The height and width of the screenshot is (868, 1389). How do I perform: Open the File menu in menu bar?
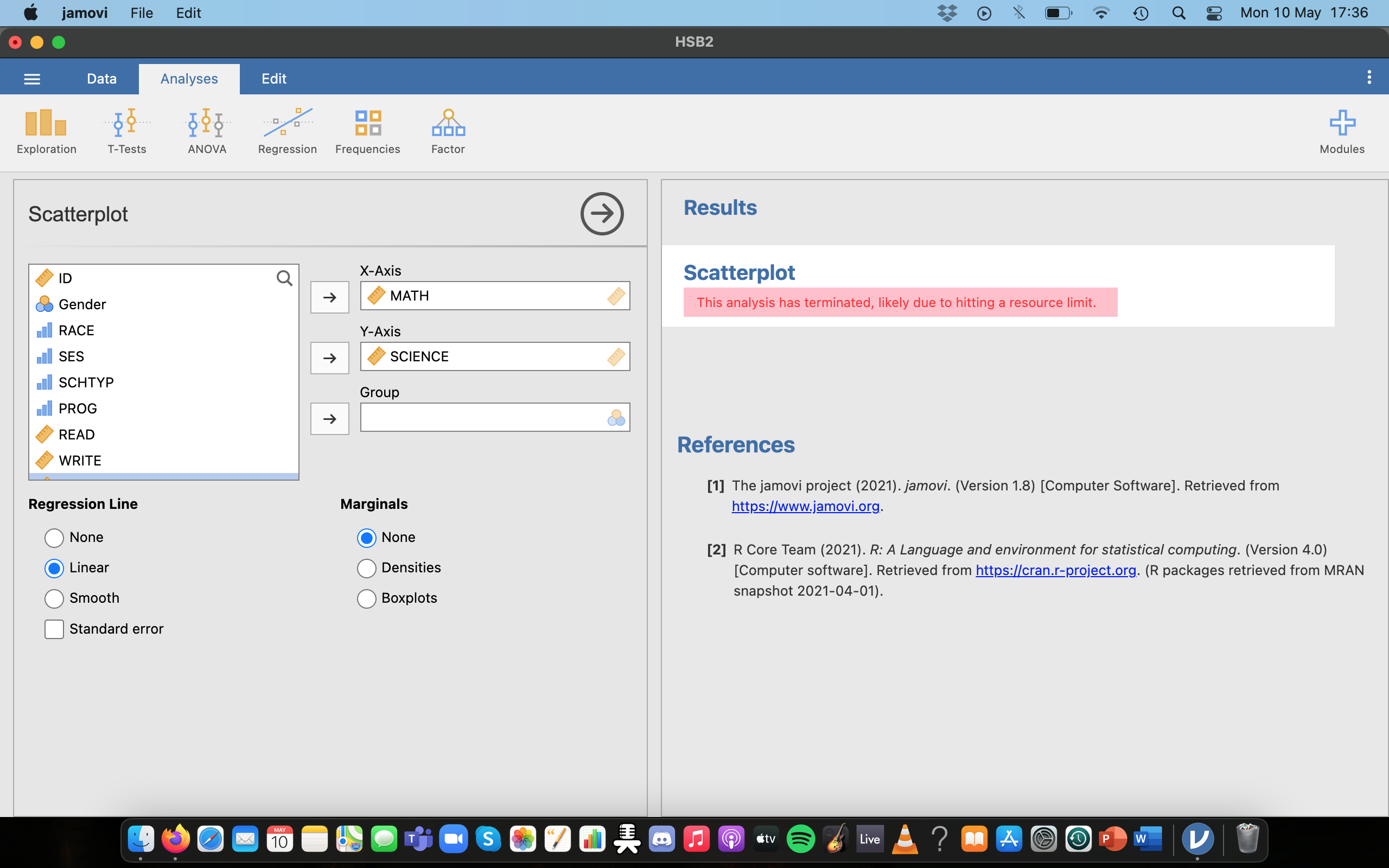[141, 12]
